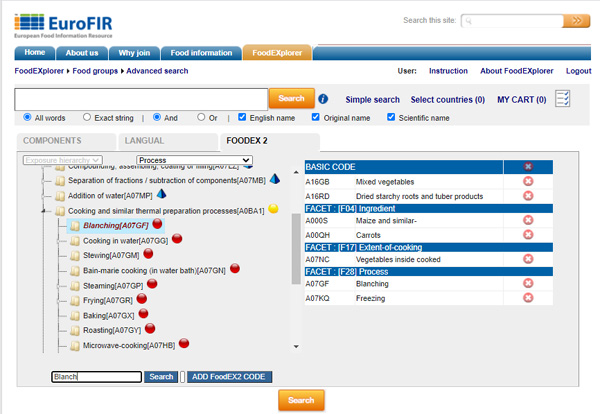Screen dimensions: 600x414
Task: Uncheck the Original name checkbox
Action: (317, 117)
